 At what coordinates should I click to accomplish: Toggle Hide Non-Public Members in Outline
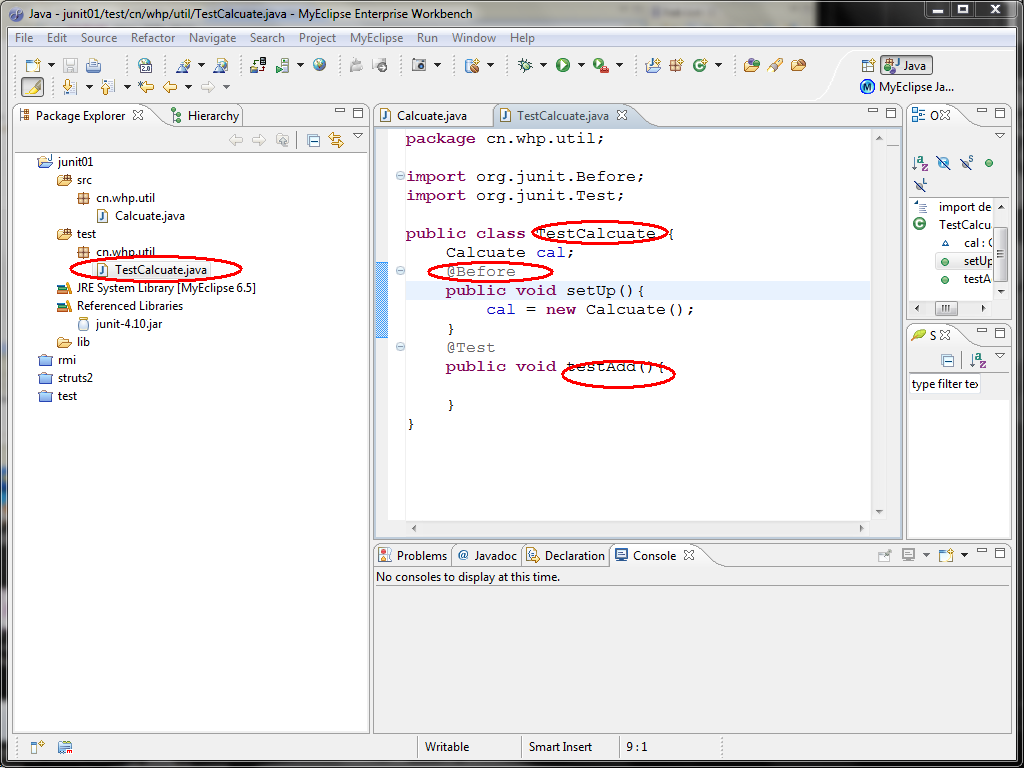click(x=989, y=163)
